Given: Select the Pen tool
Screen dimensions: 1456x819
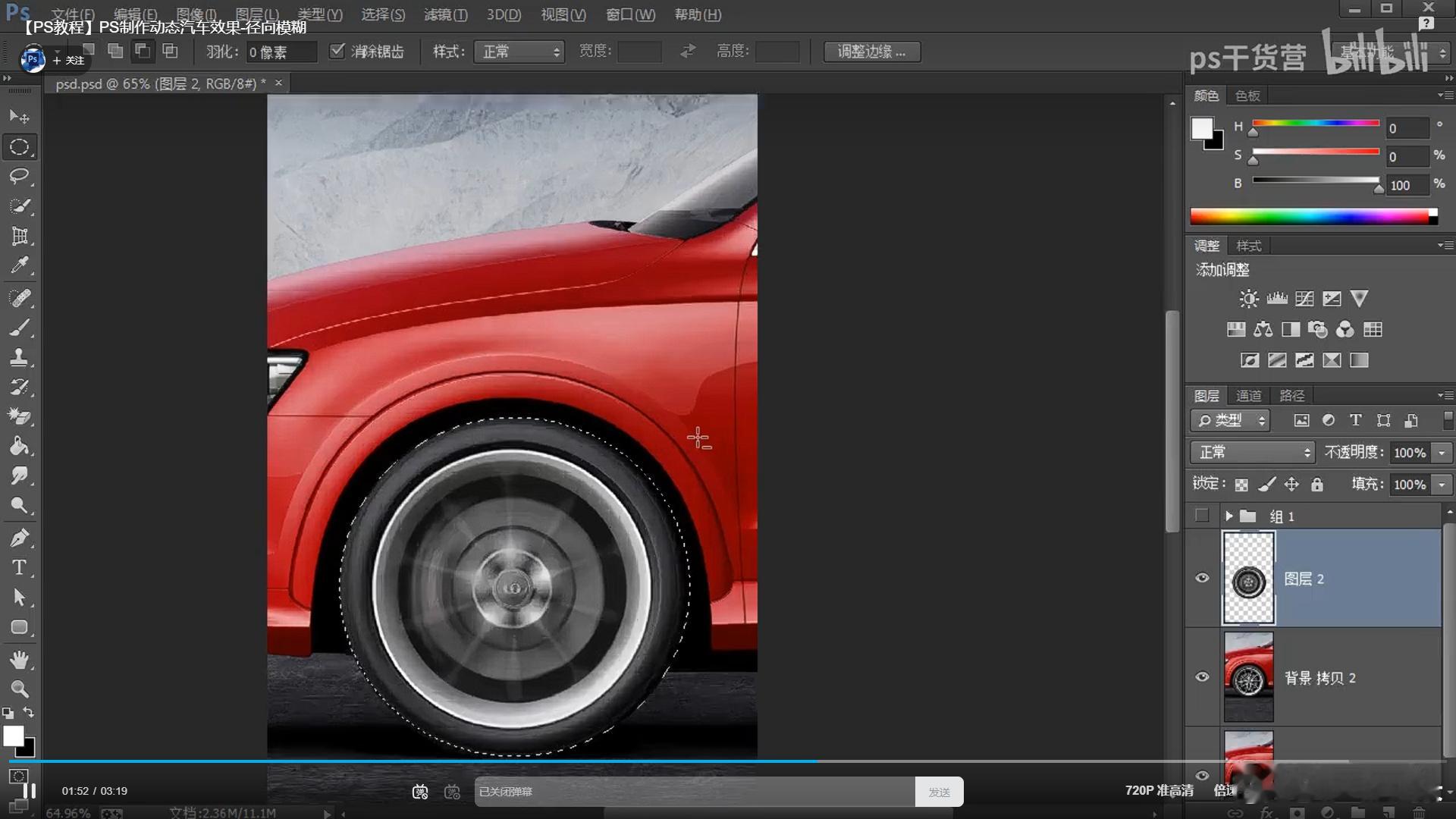Looking at the screenshot, I should point(20,538).
